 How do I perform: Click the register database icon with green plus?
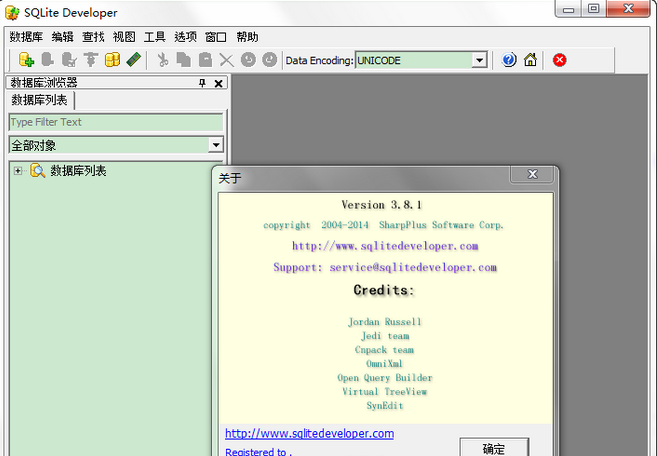click(26, 60)
